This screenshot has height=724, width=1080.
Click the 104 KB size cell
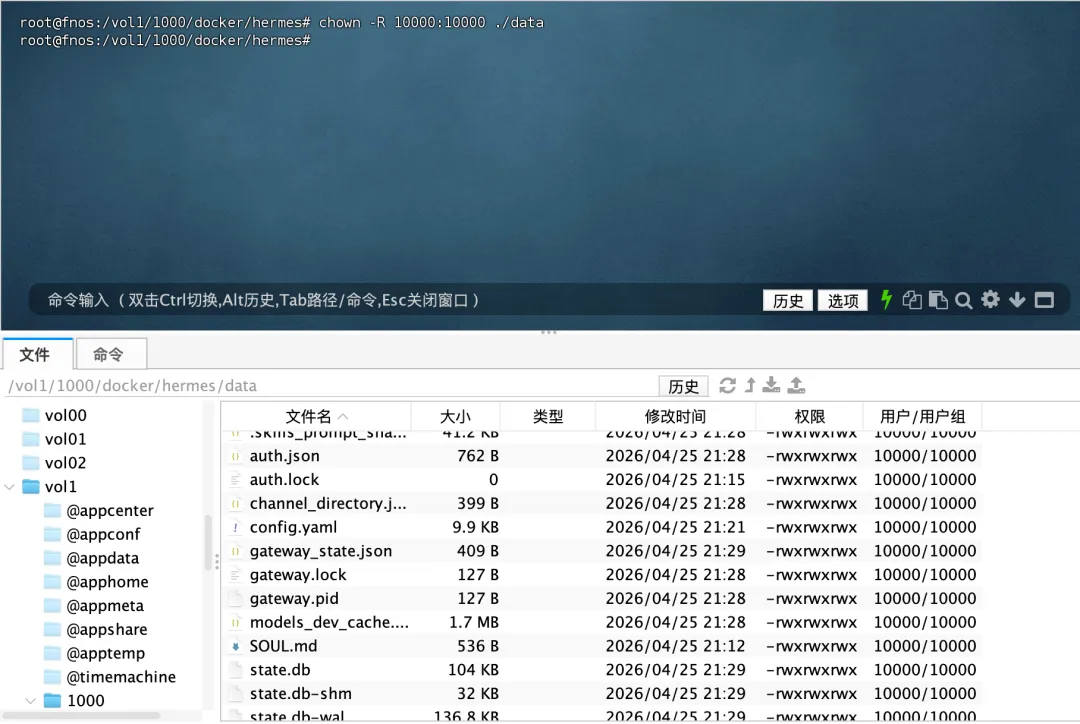point(473,670)
